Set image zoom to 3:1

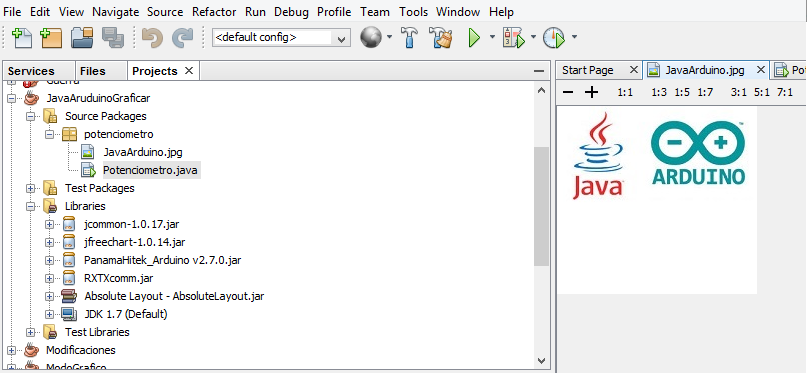[739, 93]
